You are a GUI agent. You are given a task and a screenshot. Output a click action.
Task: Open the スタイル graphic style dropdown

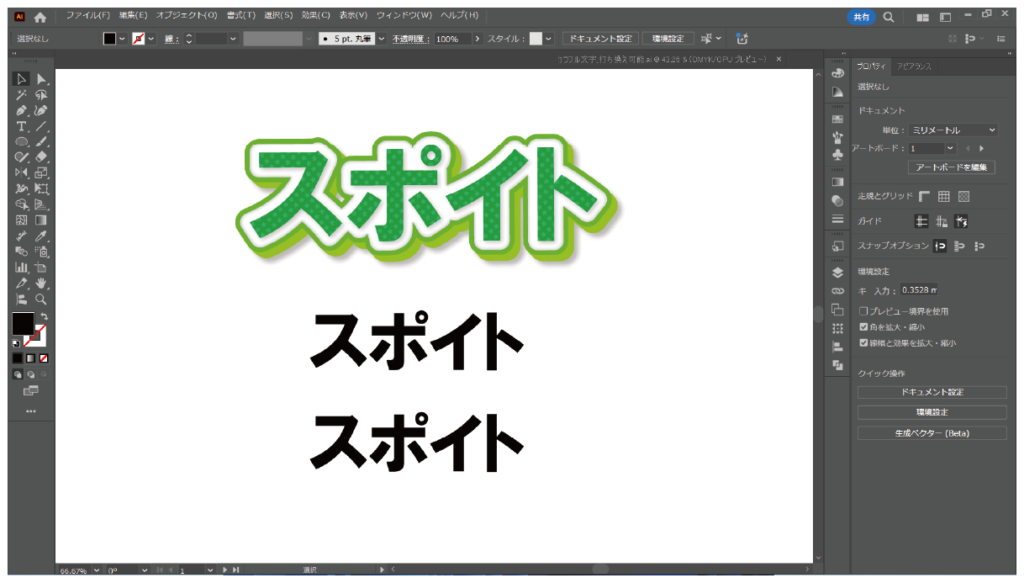[x=549, y=39]
